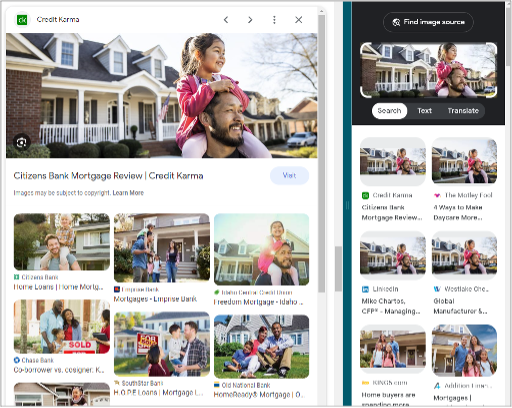The width and height of the screenshot is (512, 408).
Task: Grab the panel divider handle
Action: [347, 206]
